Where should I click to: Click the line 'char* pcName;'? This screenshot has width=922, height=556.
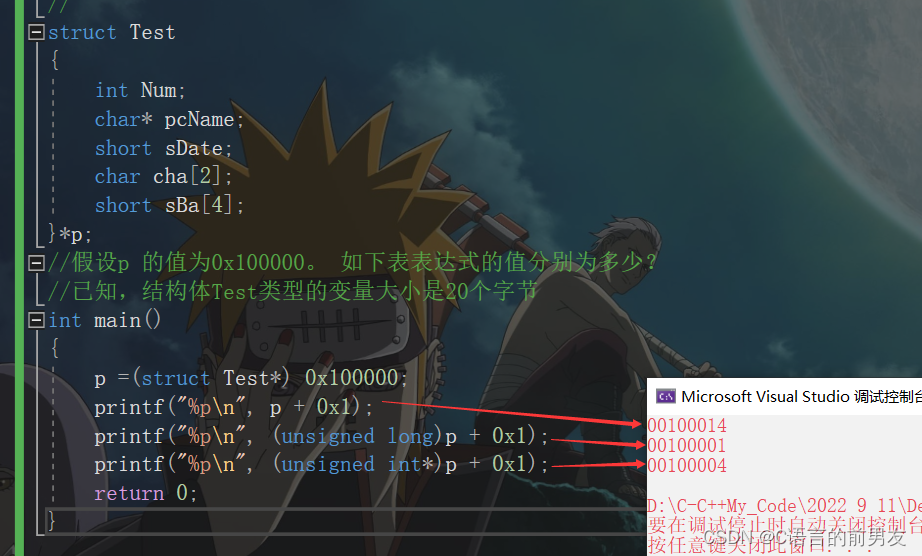pyautogui.click(x=169, y=119)
